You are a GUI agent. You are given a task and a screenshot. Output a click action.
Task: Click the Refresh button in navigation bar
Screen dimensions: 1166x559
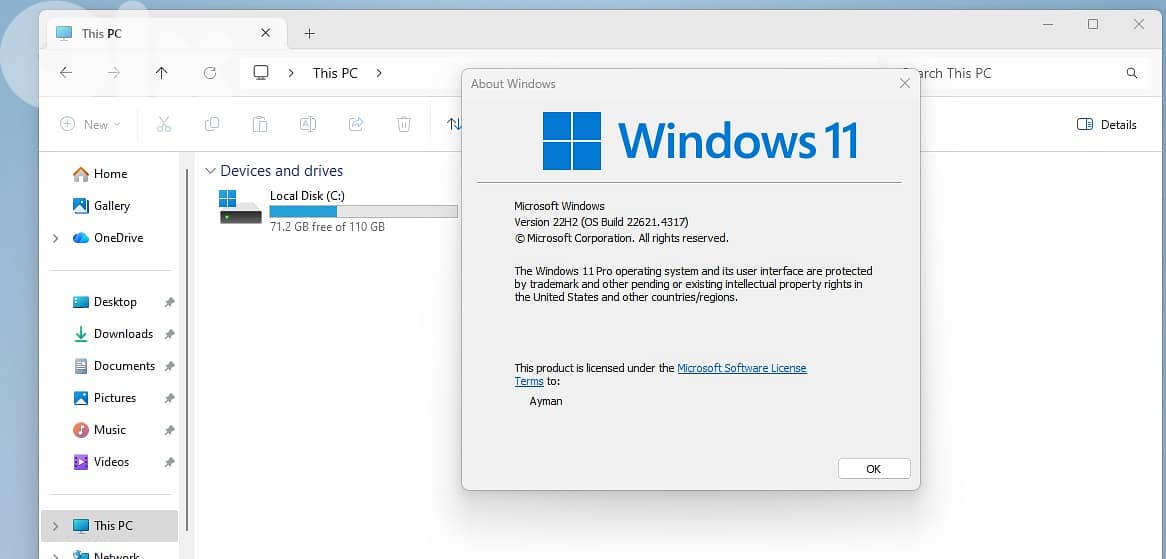pyautogui.click(x=210, y=73)
